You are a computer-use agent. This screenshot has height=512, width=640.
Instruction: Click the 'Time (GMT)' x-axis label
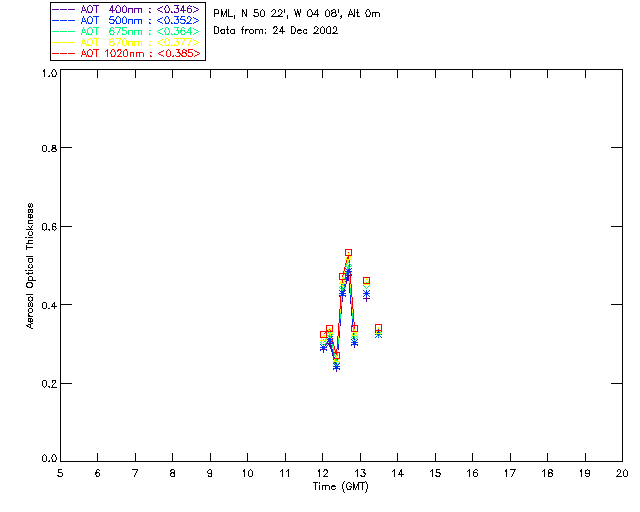[x=340, y=487]
